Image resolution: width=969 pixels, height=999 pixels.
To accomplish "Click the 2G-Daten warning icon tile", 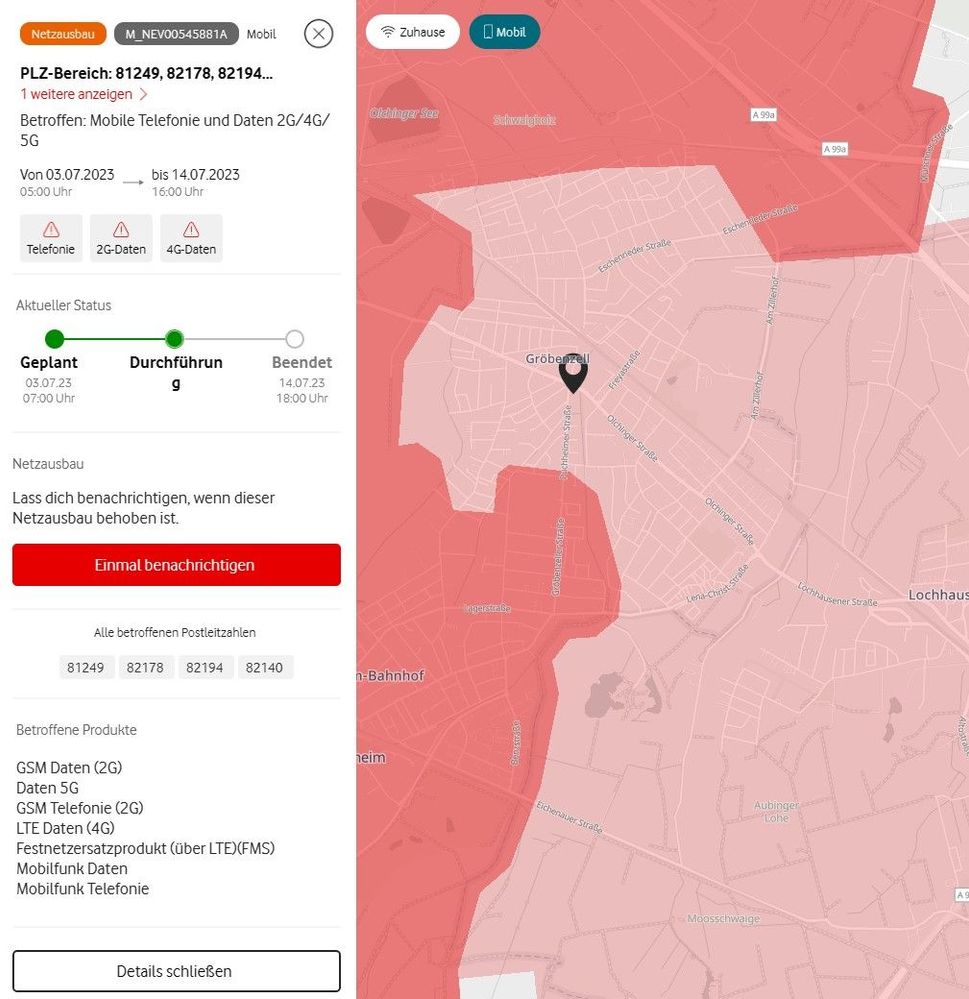I will (x=121, y=238).
